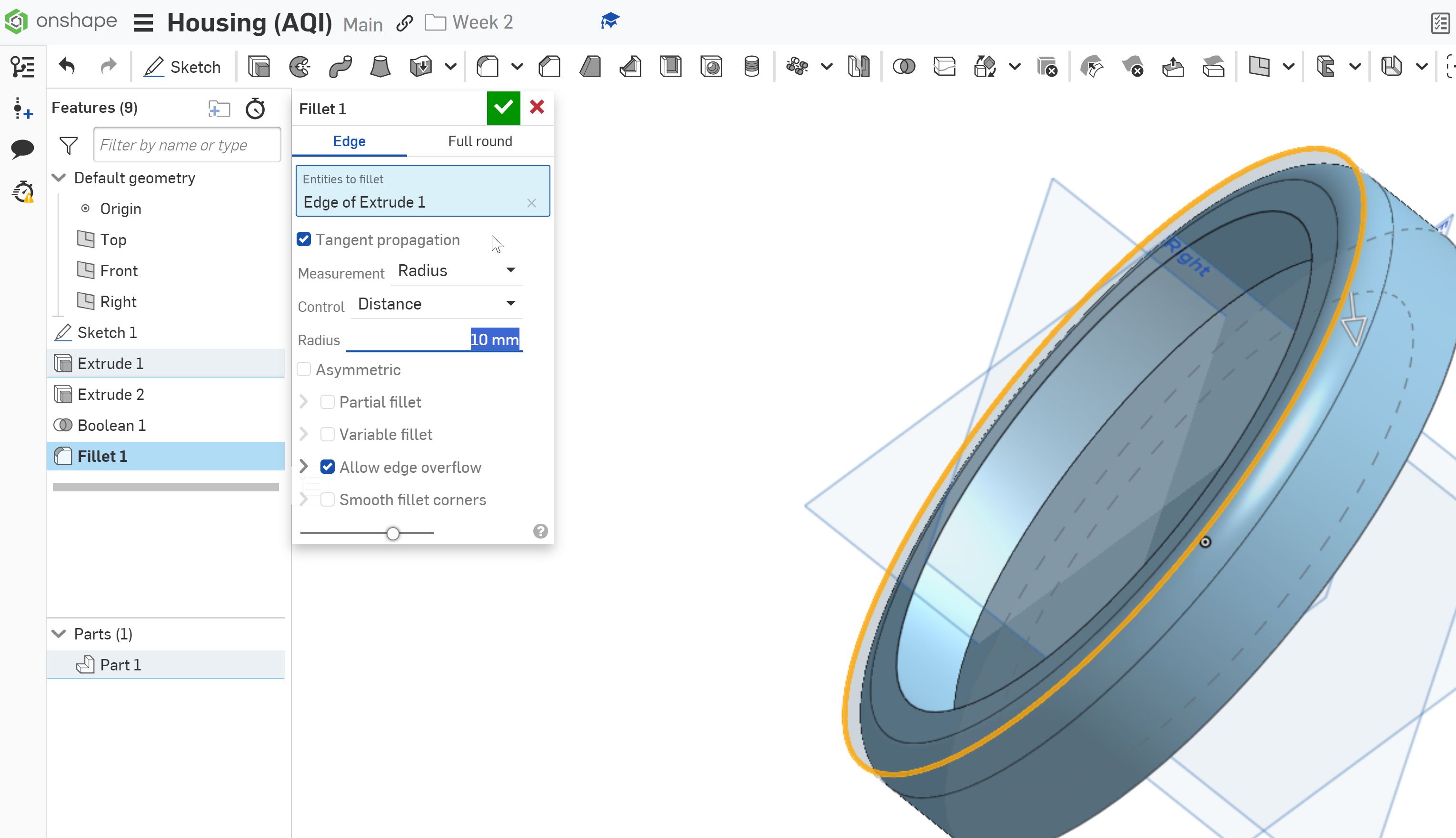Expand the Allow edge overflow options

coord(304,467)
